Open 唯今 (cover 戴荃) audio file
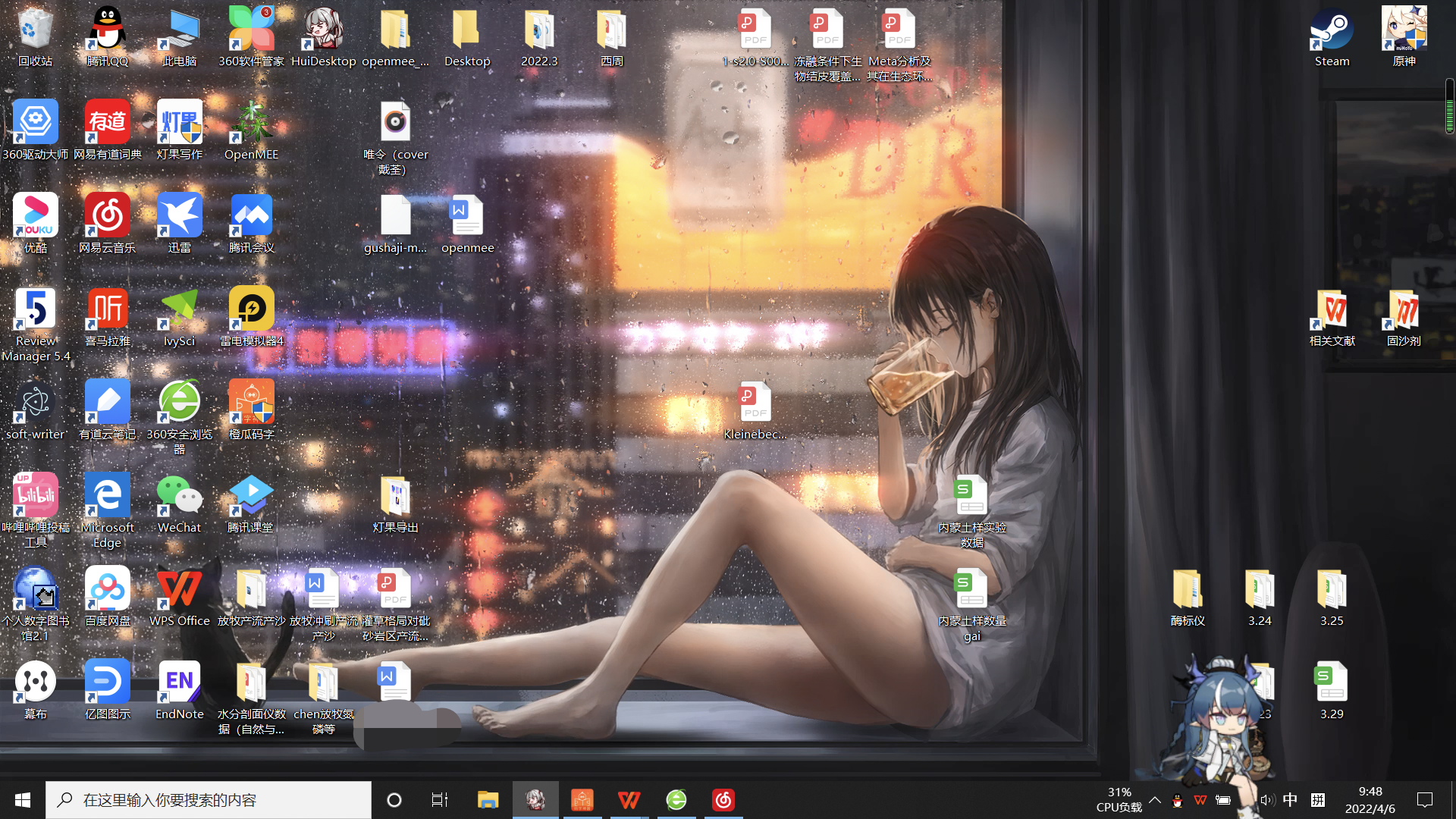This screenshot has width=1456, height=819. (395, 138)
